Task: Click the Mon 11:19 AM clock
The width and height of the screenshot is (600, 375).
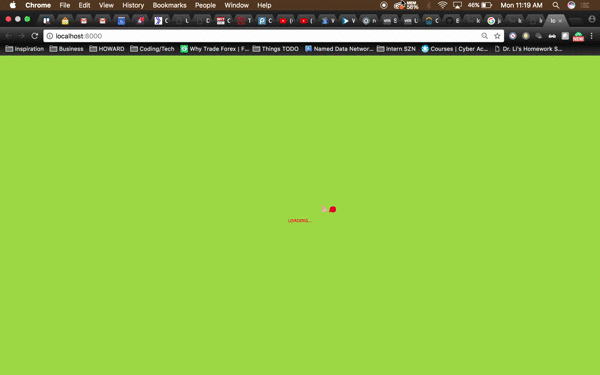Action: point(521,5)
